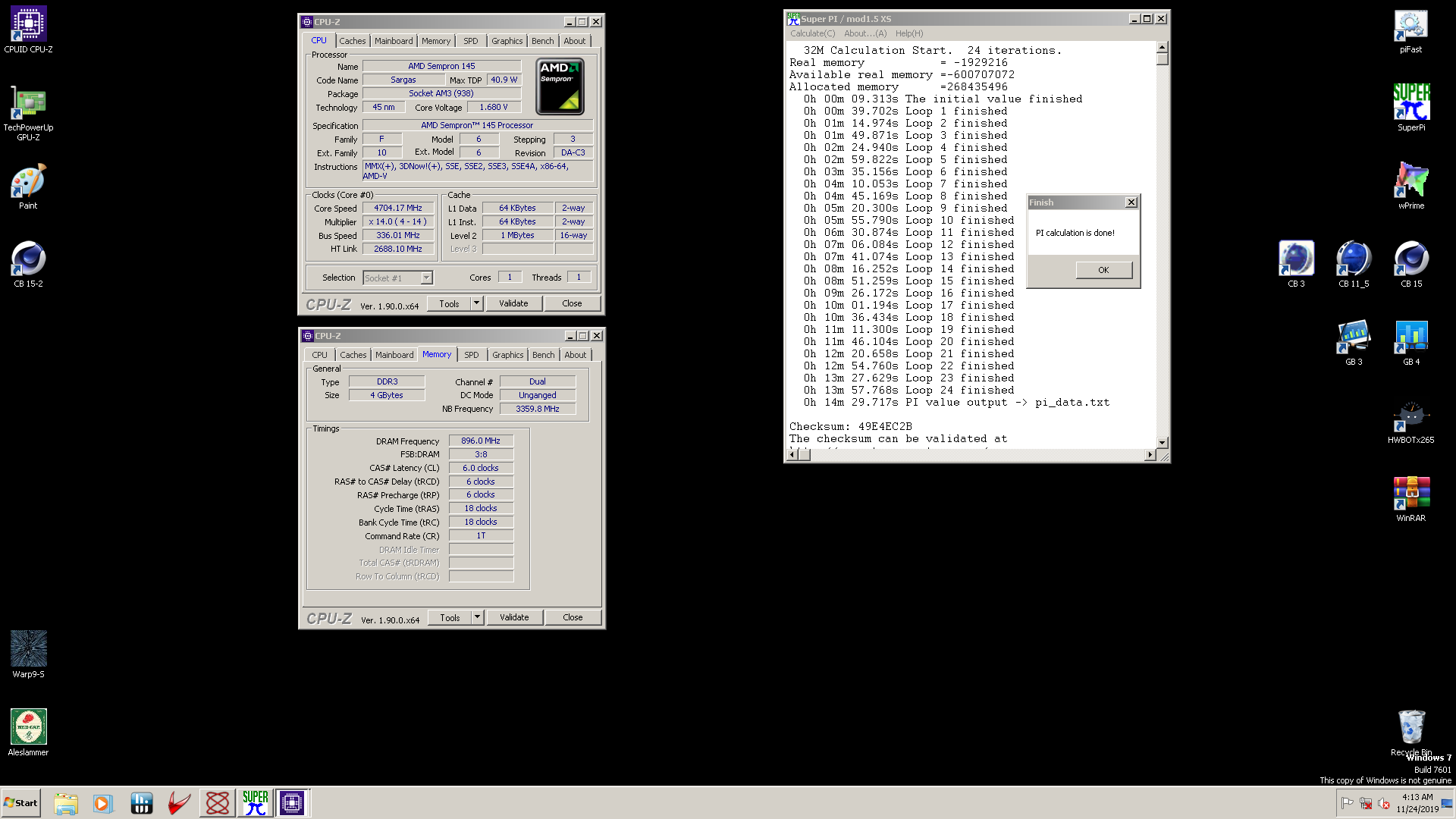Viewport: 1456px width, 819px height.
Task: Open SPD tab in upper CPU-Z window
Action: click(471, 41)
